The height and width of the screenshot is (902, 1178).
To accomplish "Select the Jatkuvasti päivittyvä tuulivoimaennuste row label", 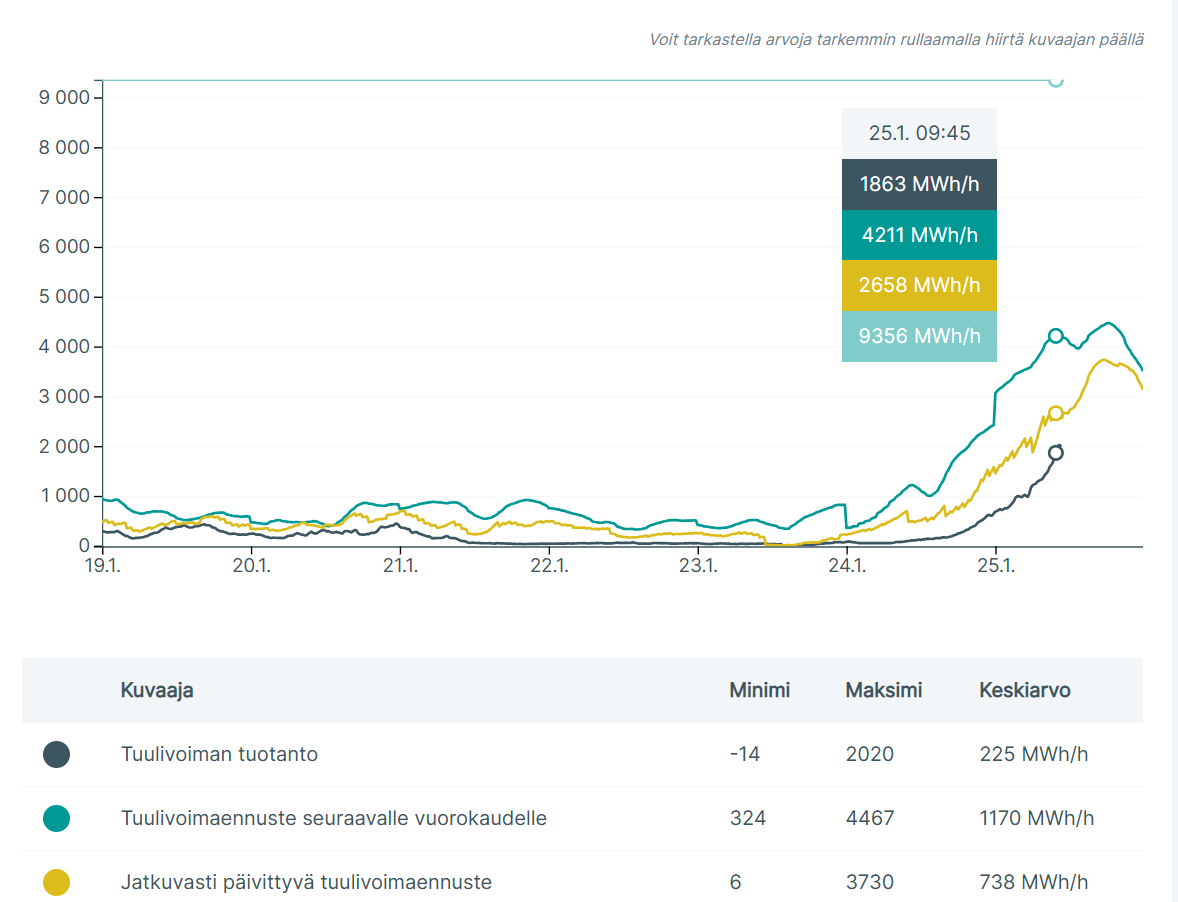I will coord(306,882).
